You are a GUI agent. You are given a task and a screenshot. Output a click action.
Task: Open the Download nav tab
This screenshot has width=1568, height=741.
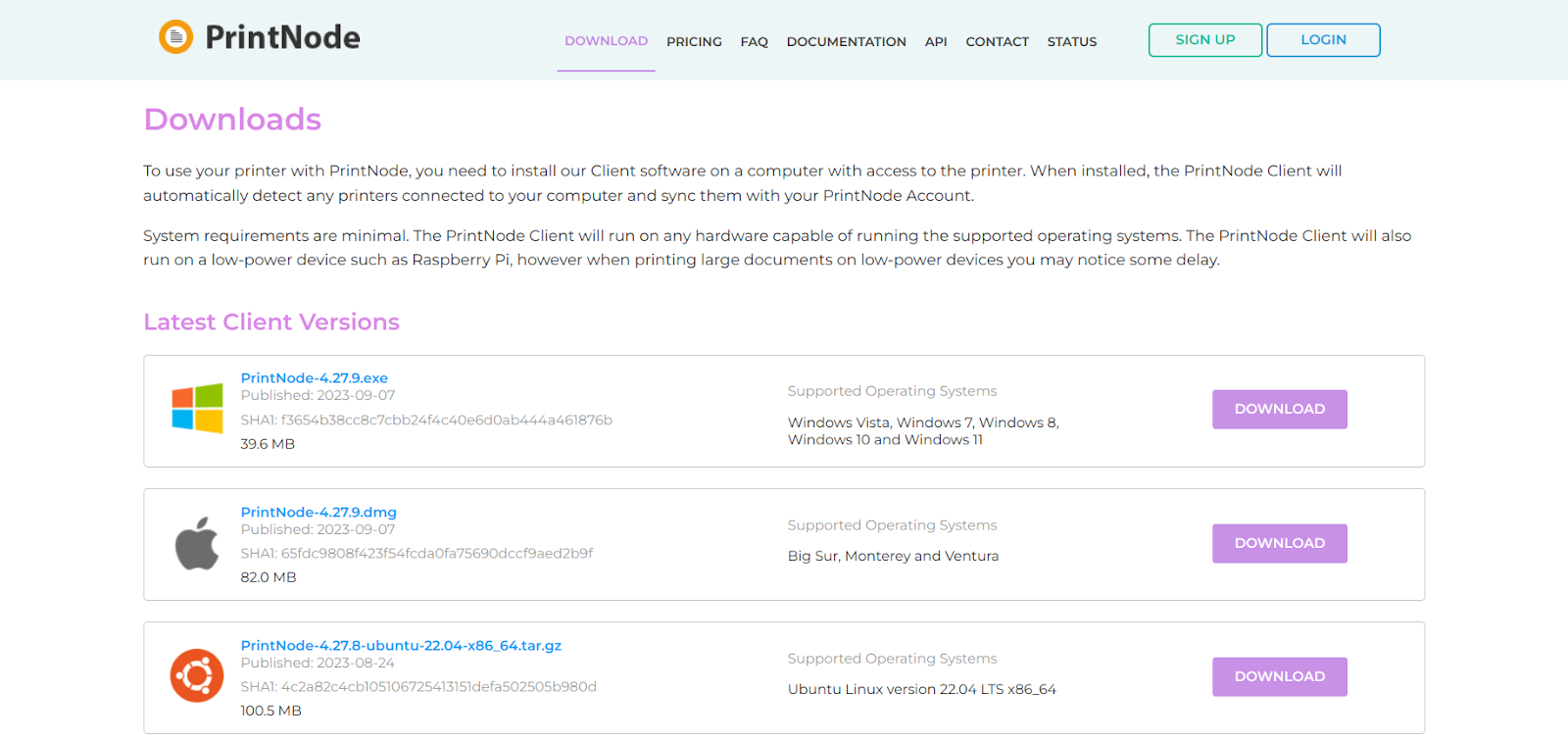[x=606, y=41]
